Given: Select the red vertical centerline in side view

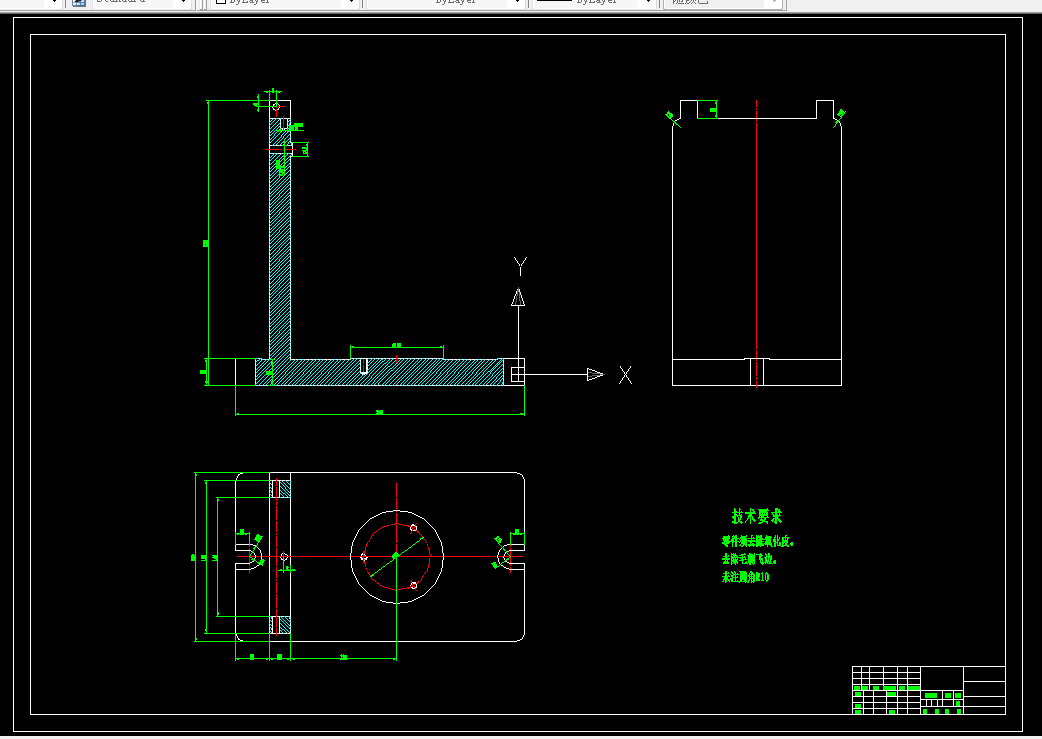Looking at the screenshot, I should pyautogui.click(x=757, y=243).
